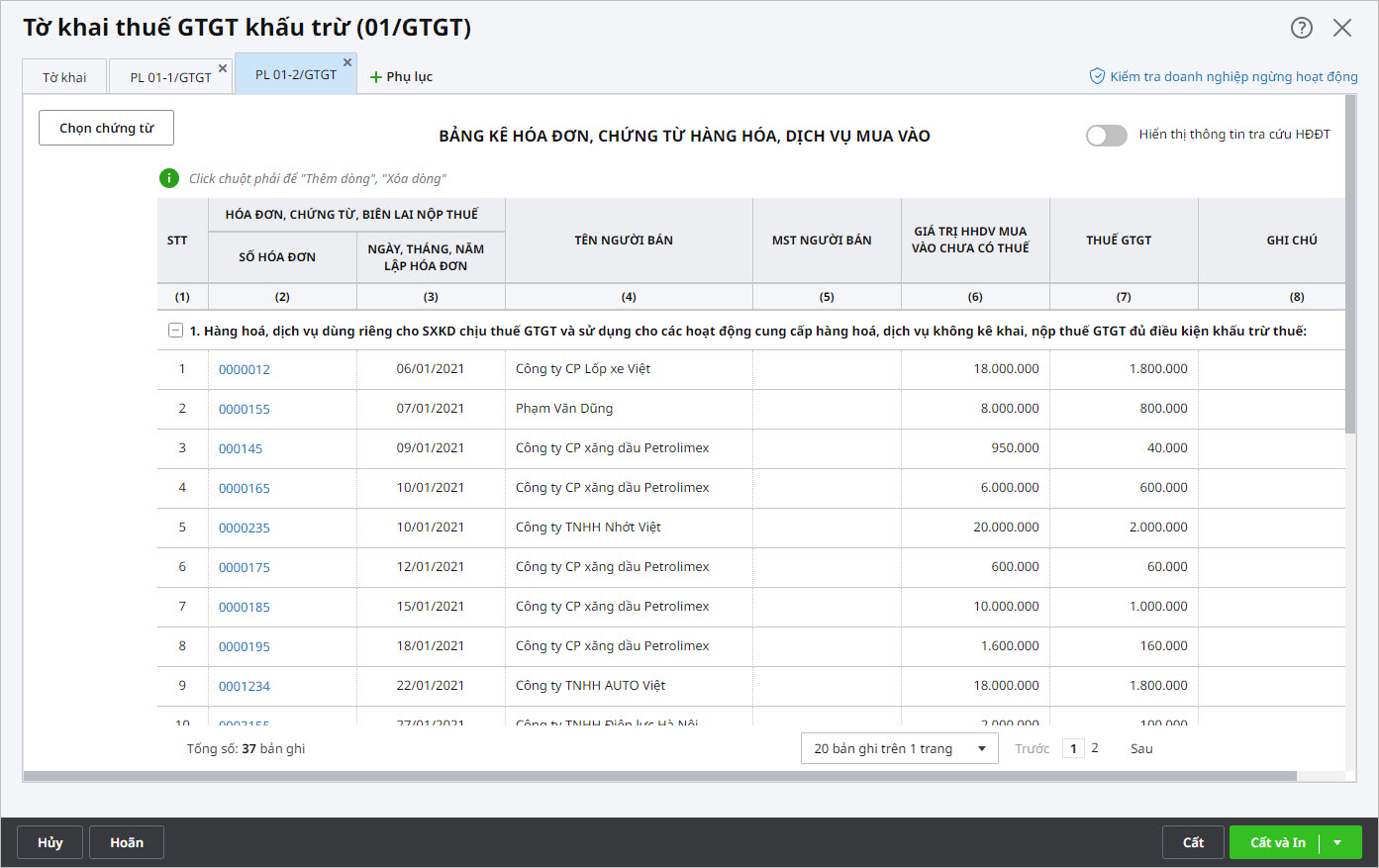
Task: Click the green plus Phụ lục icon
Action: [x=376, y=77]
